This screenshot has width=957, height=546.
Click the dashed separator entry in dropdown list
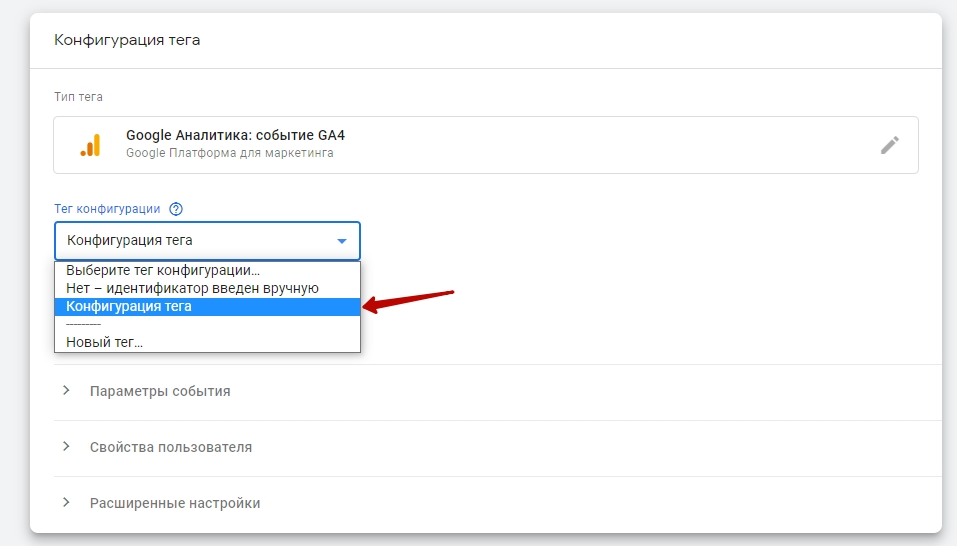[x=84, y=325]
